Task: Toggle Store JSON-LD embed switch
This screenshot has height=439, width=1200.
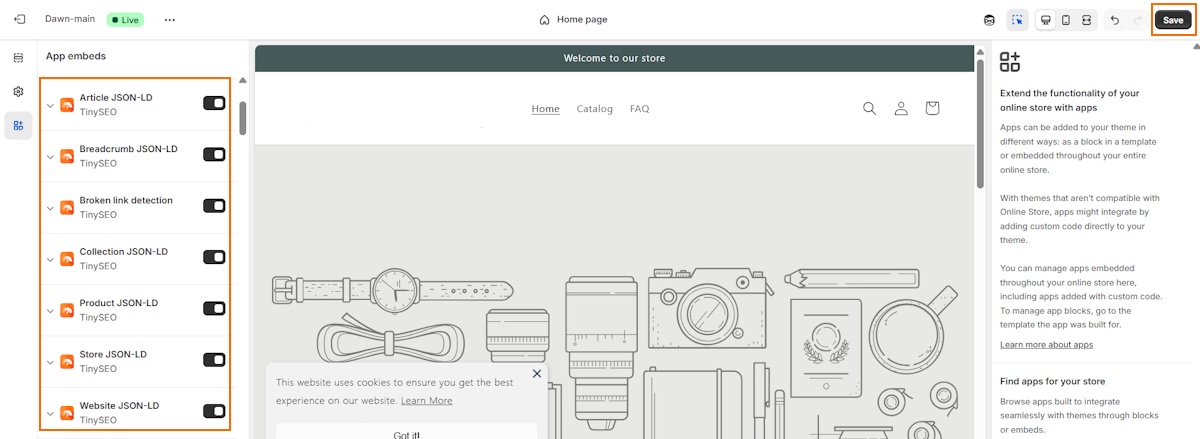Action: tap(214, 360)
